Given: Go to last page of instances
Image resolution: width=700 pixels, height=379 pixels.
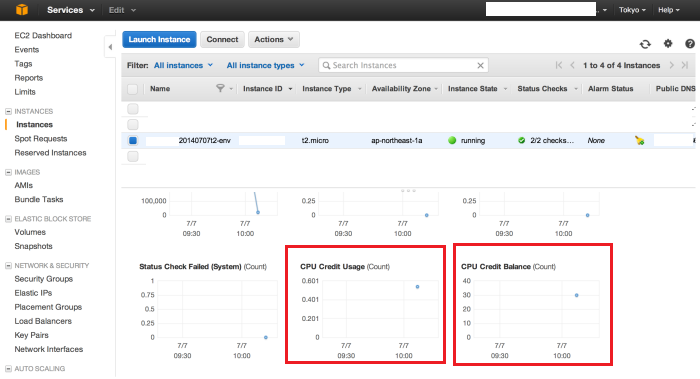Looking at the screenshot, I should click(685, 65).
